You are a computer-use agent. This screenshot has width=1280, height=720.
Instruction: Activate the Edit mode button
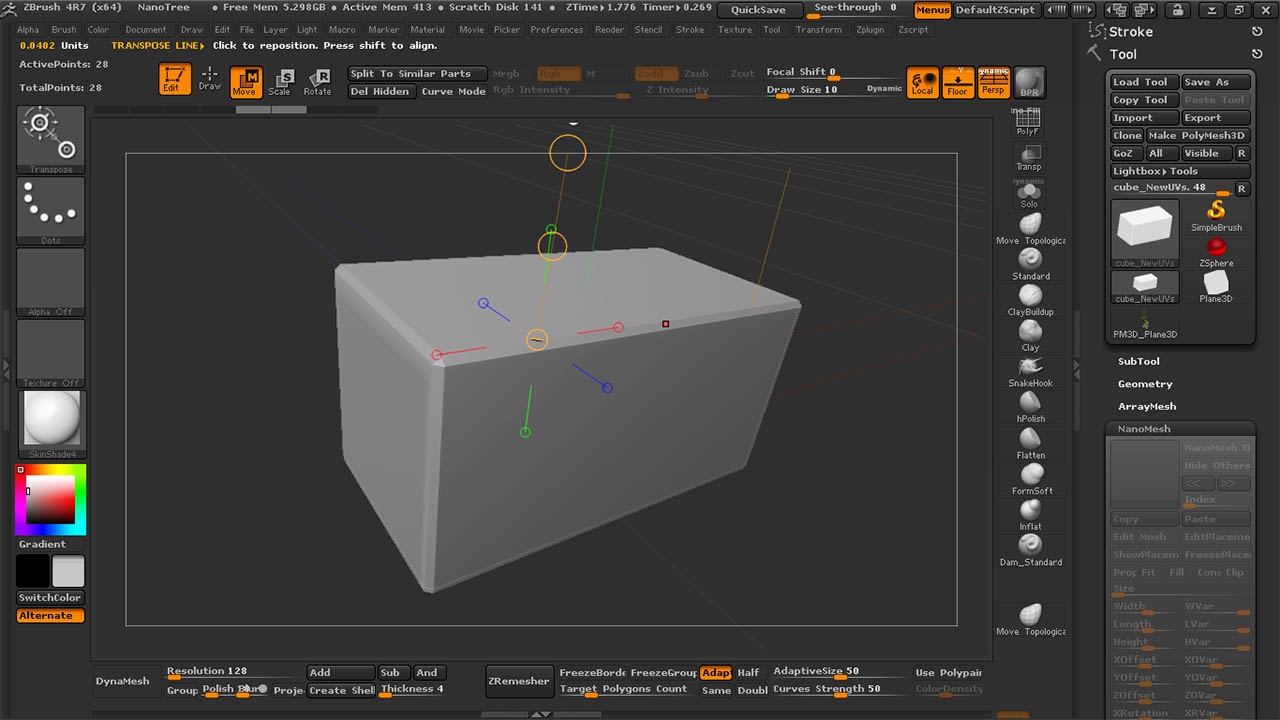[x=175, y=80]
